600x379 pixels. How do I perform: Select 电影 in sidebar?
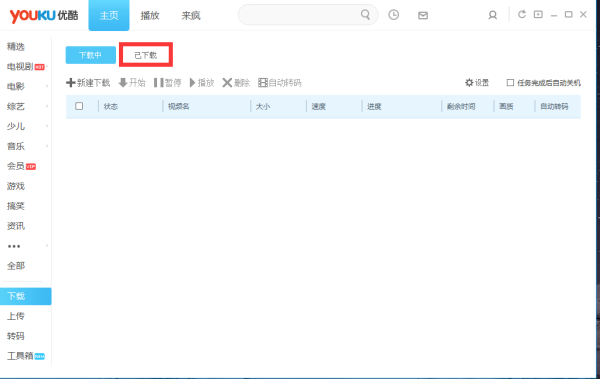pos(16,87)
